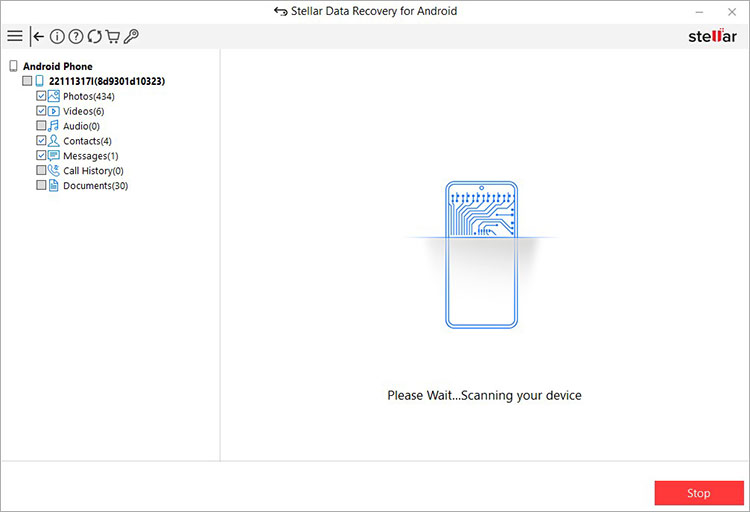Open Call History(0) tree item

click(x=95, y=171)
